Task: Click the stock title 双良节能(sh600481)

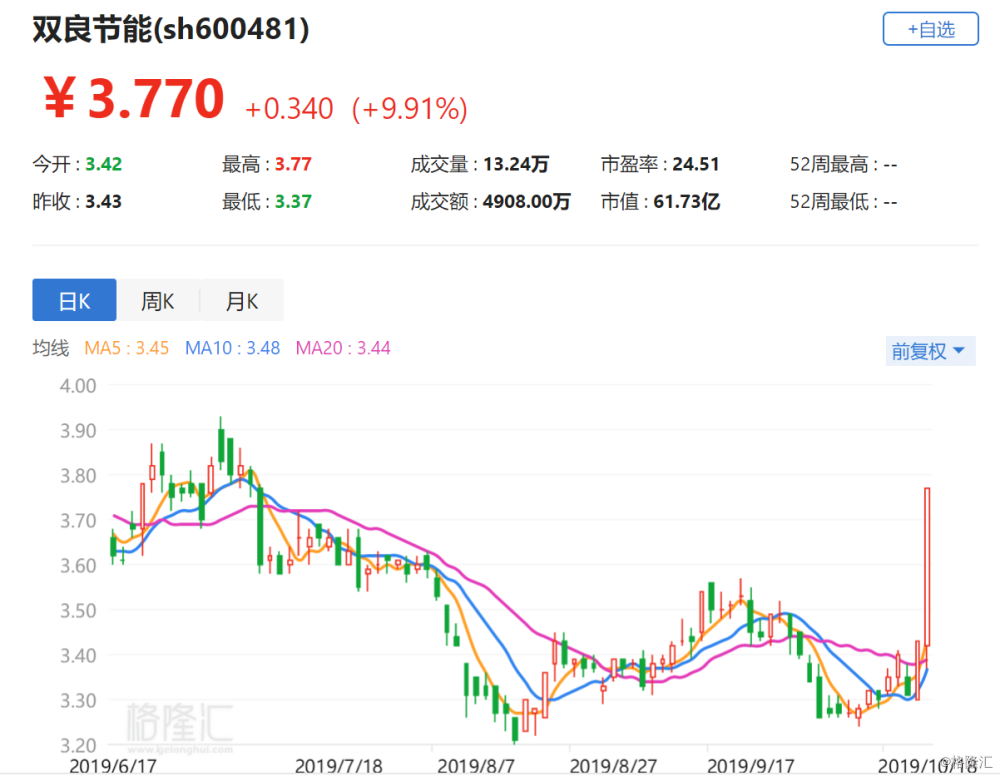Action: coord(171,29)
